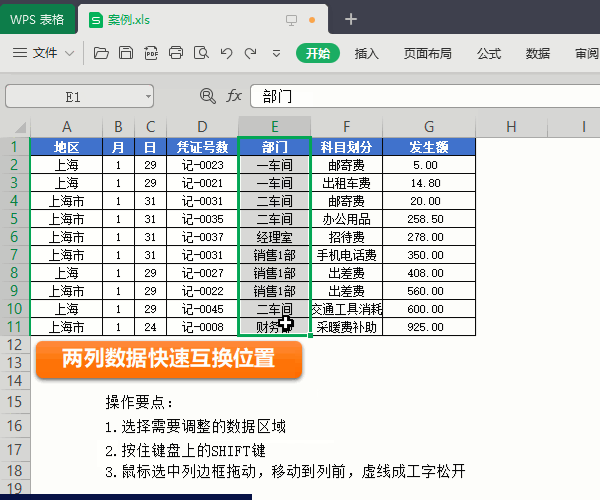Open the 数据 tab
This screenshot has width=600, height=500.
(x=538, y=54)
